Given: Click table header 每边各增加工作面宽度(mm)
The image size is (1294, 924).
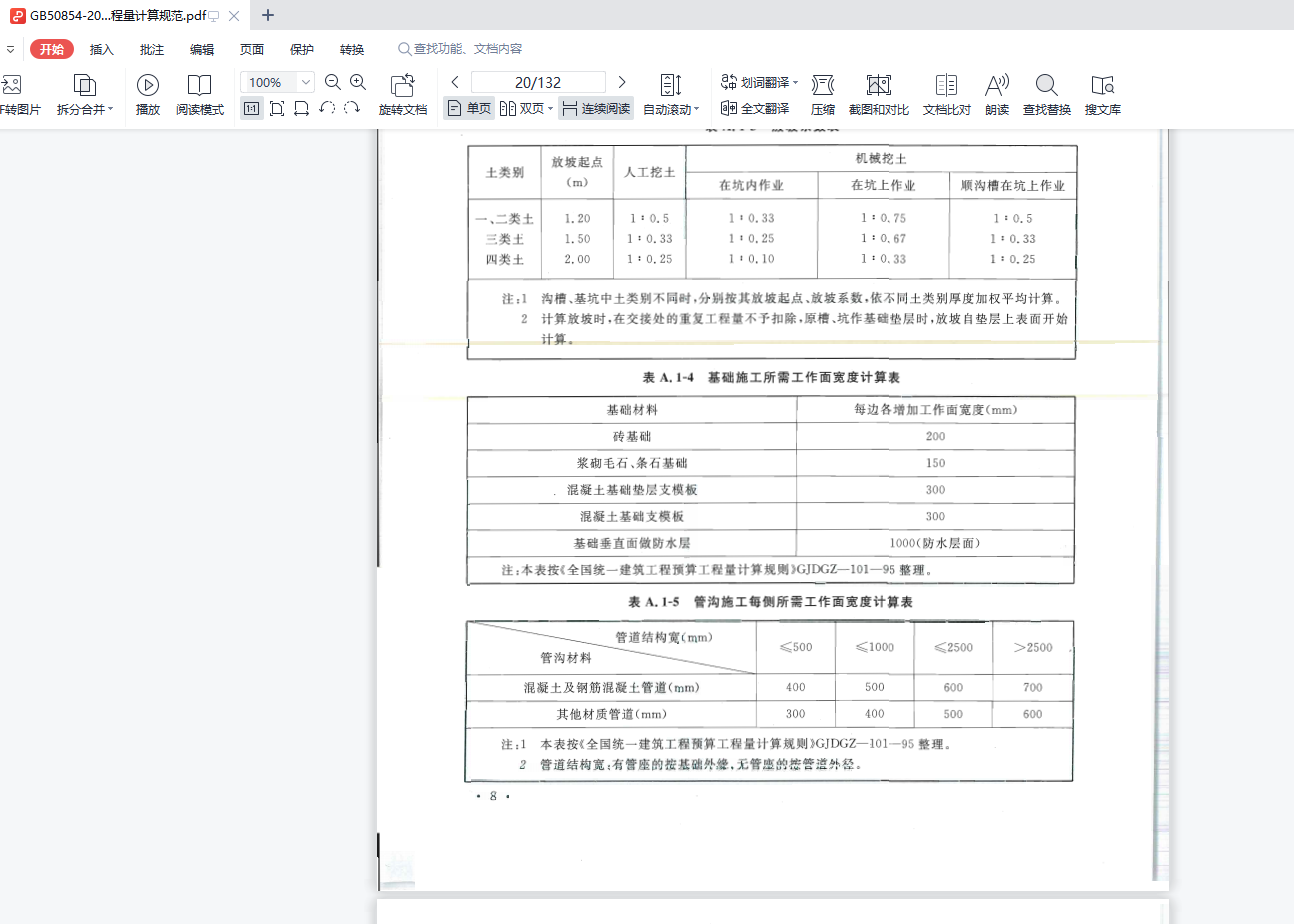Looking at the screenshot, I should (x=935, y=410).
